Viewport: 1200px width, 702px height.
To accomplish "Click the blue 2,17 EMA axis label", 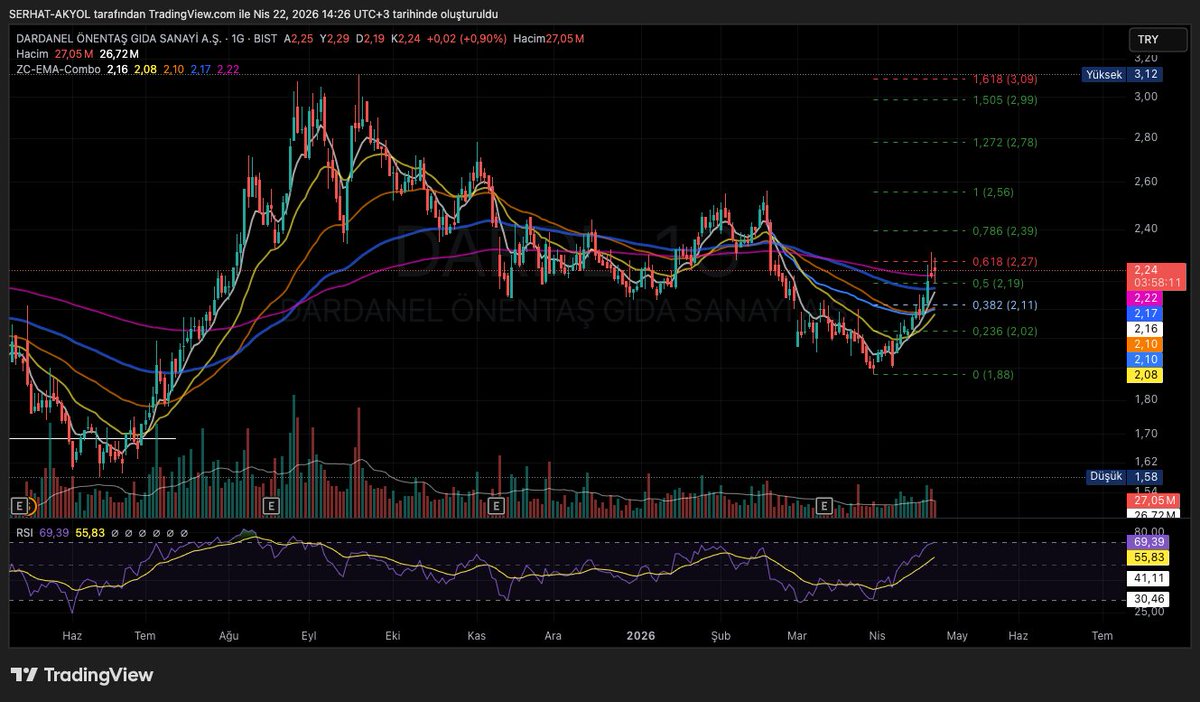I will coord(1146,313).
